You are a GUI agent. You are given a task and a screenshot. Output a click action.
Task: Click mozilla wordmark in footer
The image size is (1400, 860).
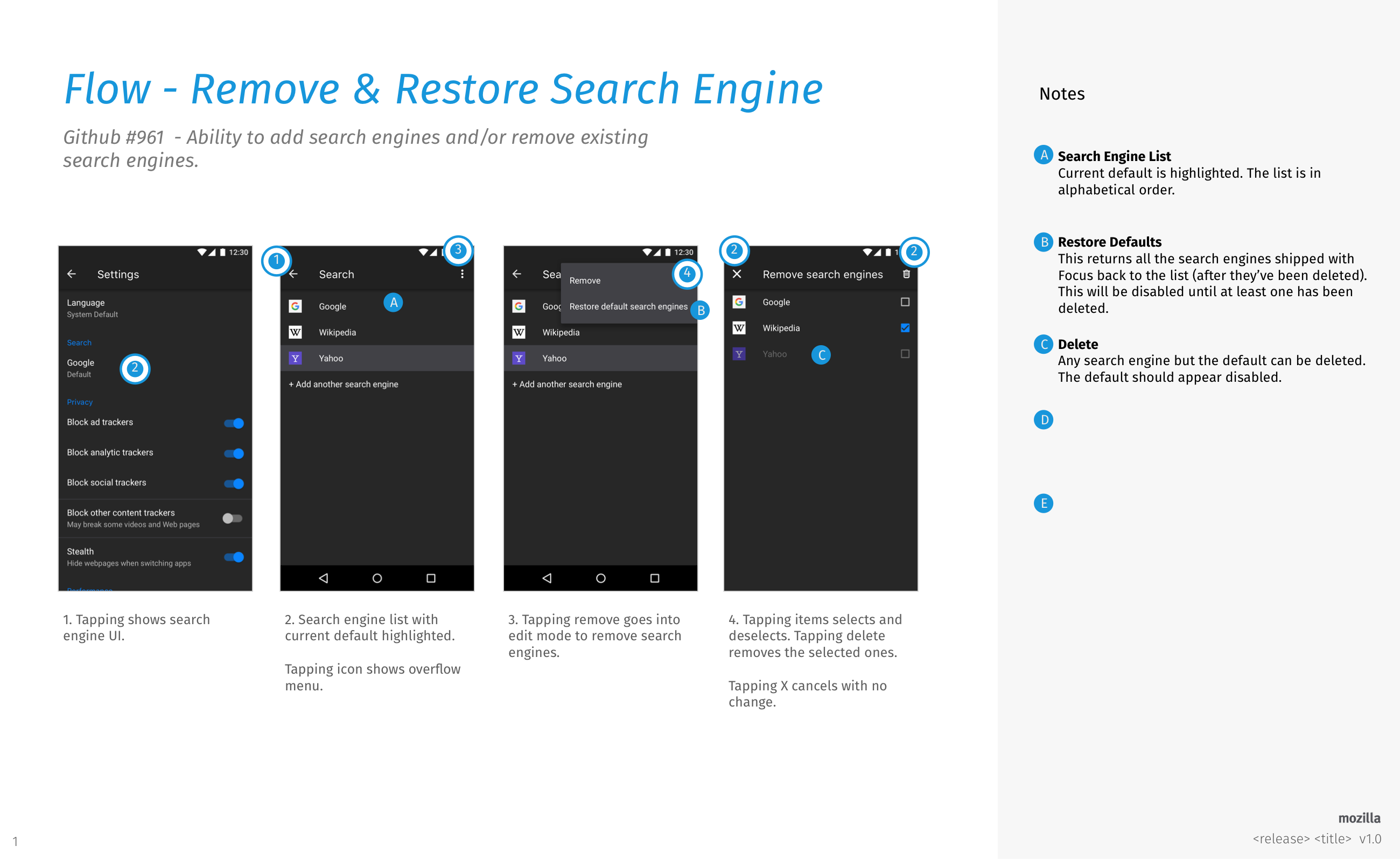tap(1359, 818)
